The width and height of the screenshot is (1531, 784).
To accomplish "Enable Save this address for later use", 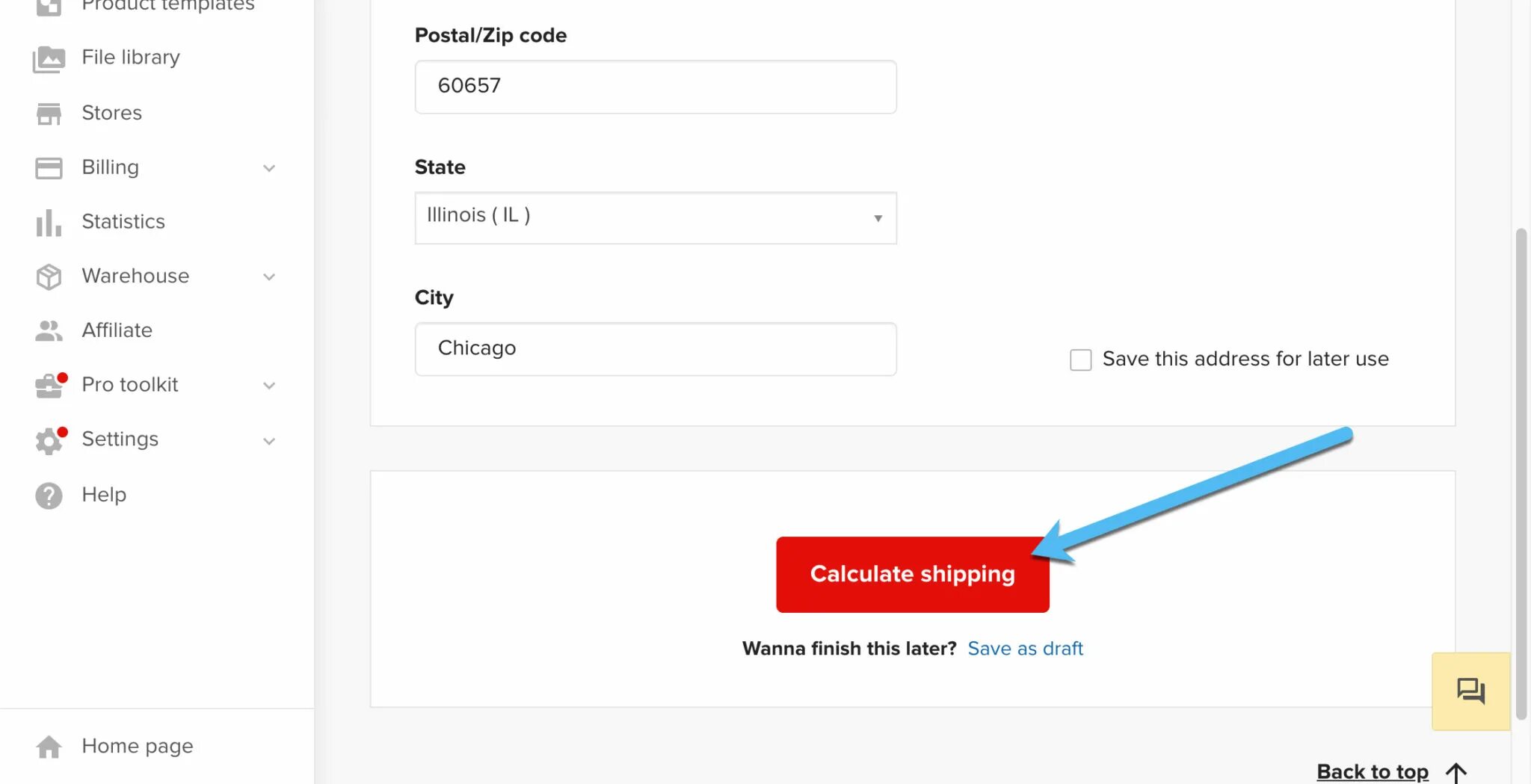I will (x=1080, y=359).
